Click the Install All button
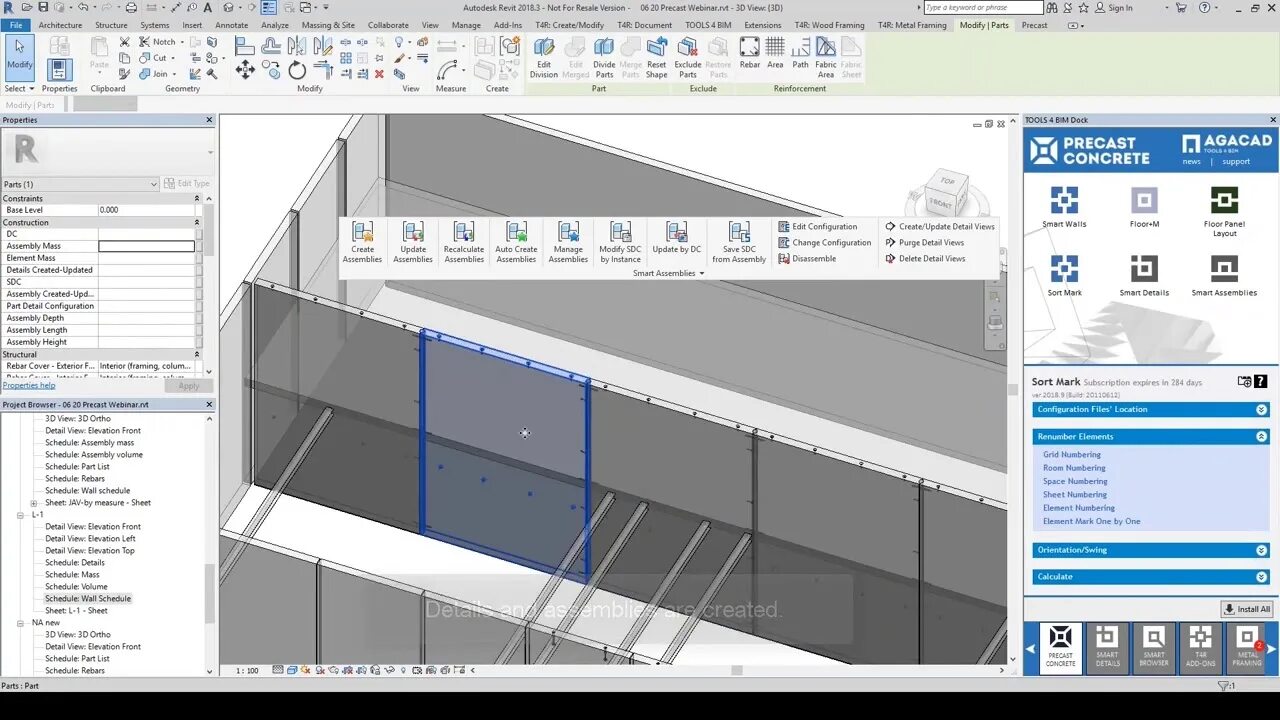 (x=1247, y=609)
